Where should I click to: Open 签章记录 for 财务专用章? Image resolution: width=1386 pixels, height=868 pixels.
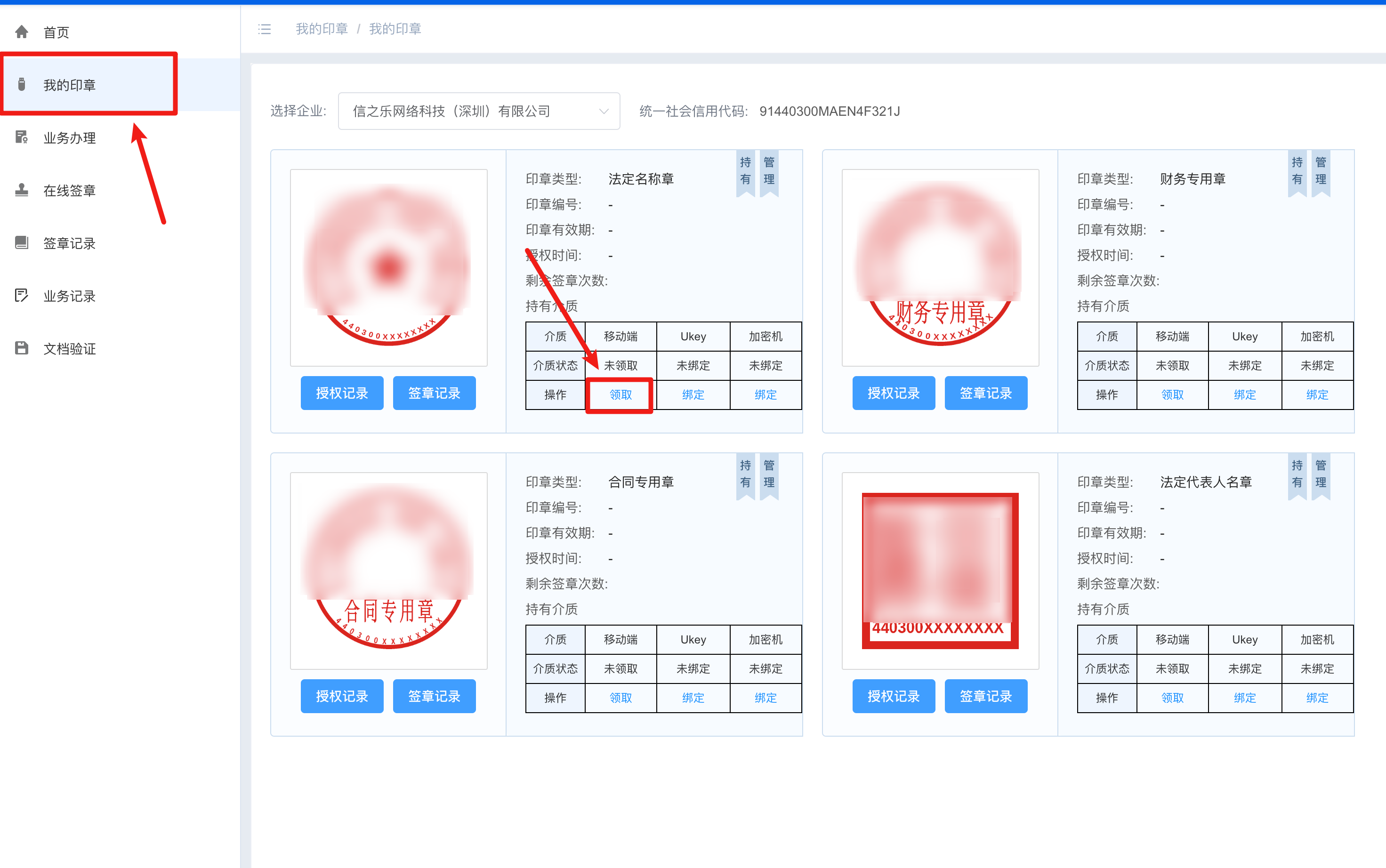click(986, 393)
